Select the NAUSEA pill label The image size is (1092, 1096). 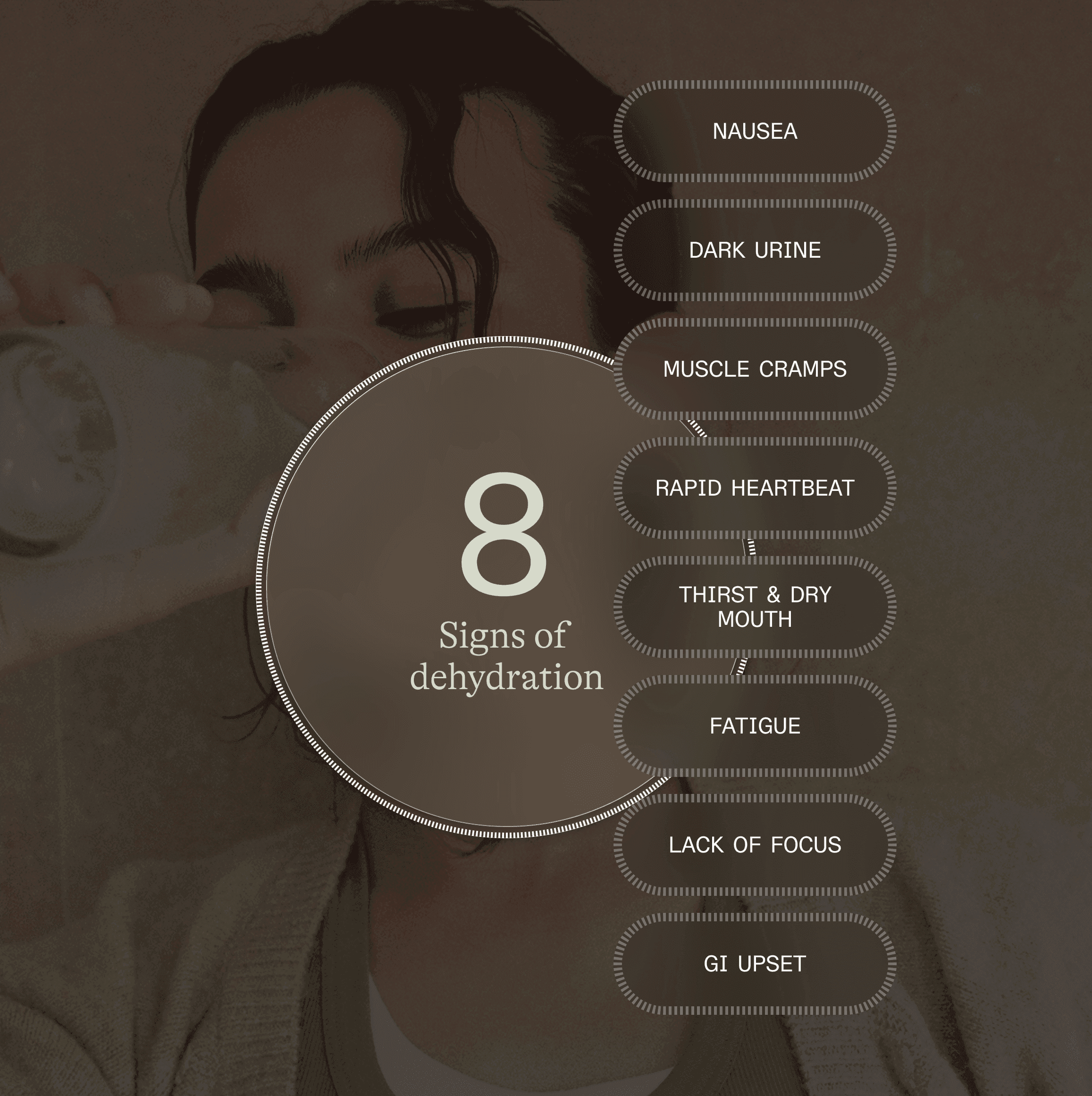(755, 131)
